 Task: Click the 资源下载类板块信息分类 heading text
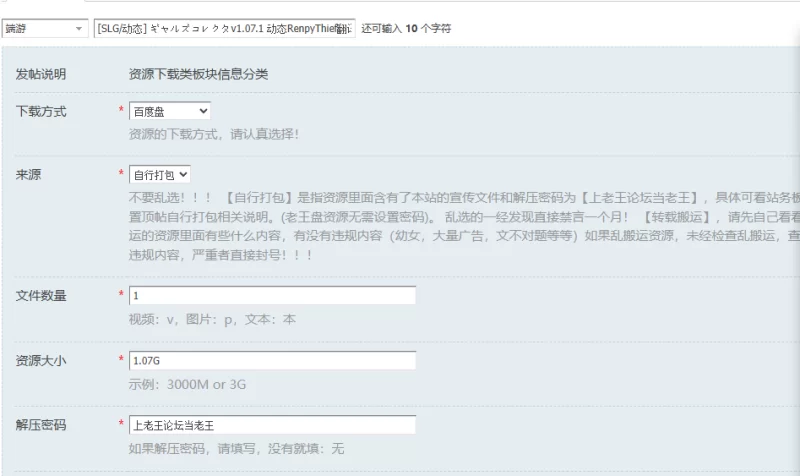coord(198,74)
